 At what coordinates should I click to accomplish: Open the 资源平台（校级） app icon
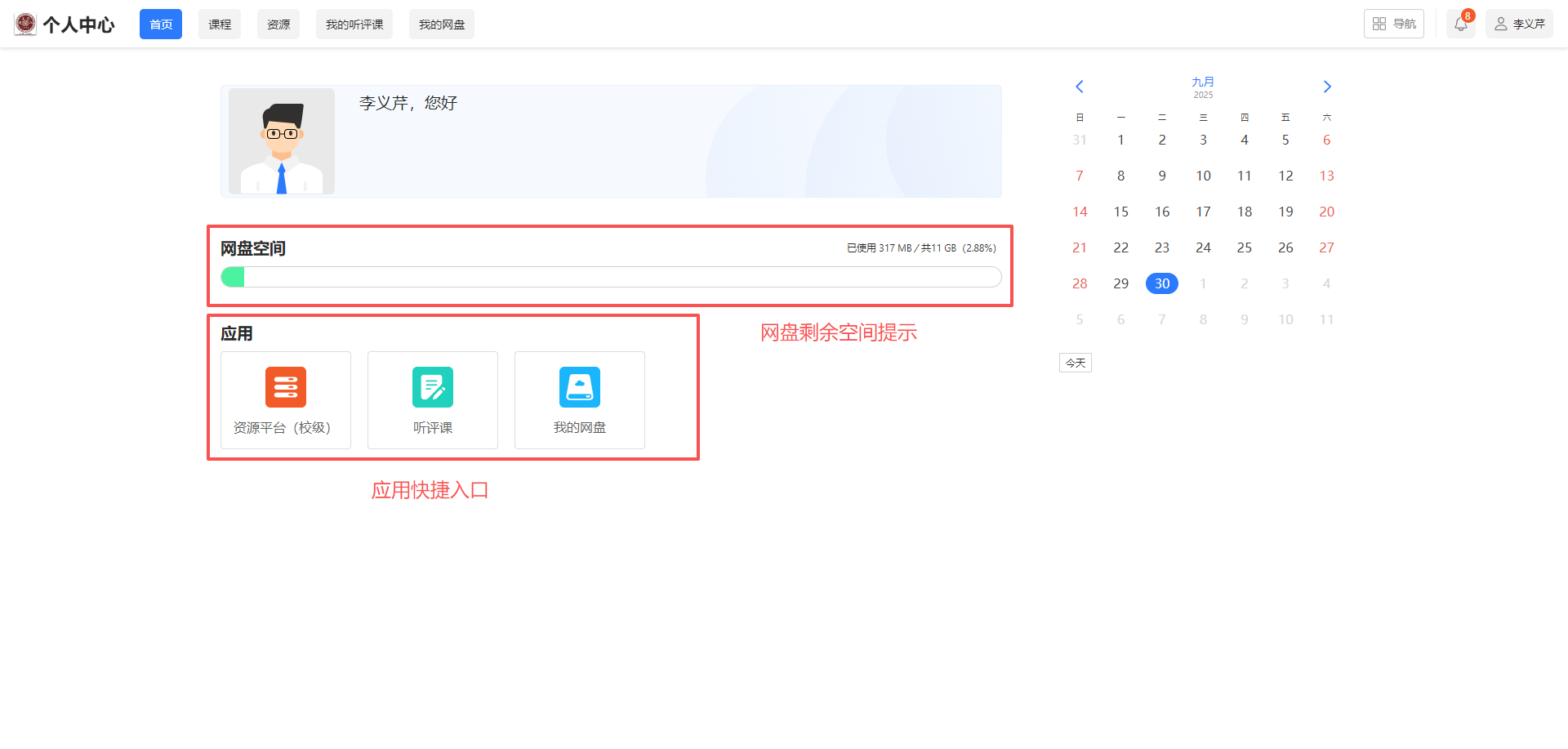tap(285, 387)
